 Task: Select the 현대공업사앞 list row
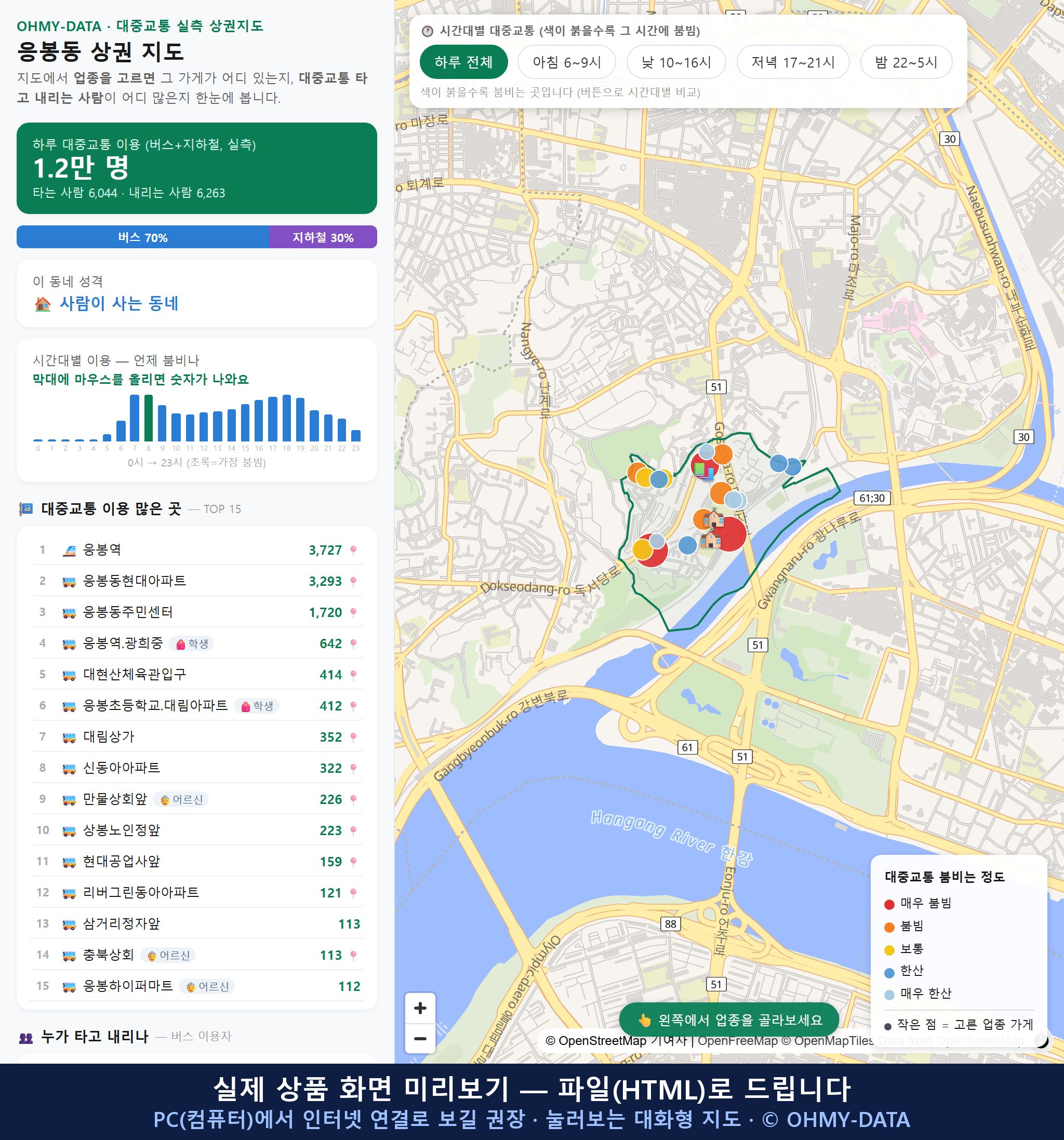pos(197,862)
